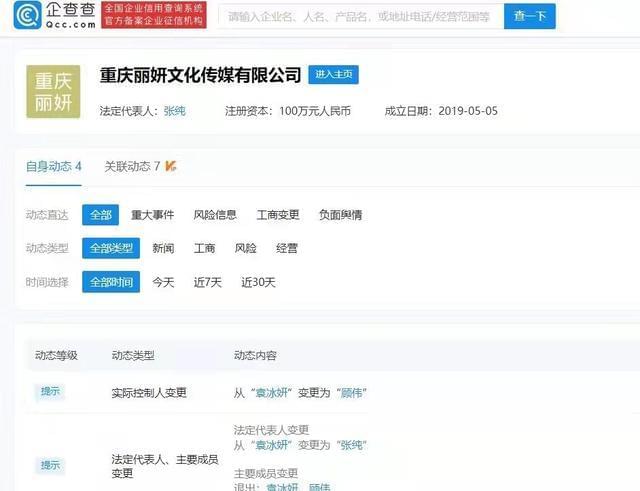Open legal representative 张纯 link

pos(174,110)
